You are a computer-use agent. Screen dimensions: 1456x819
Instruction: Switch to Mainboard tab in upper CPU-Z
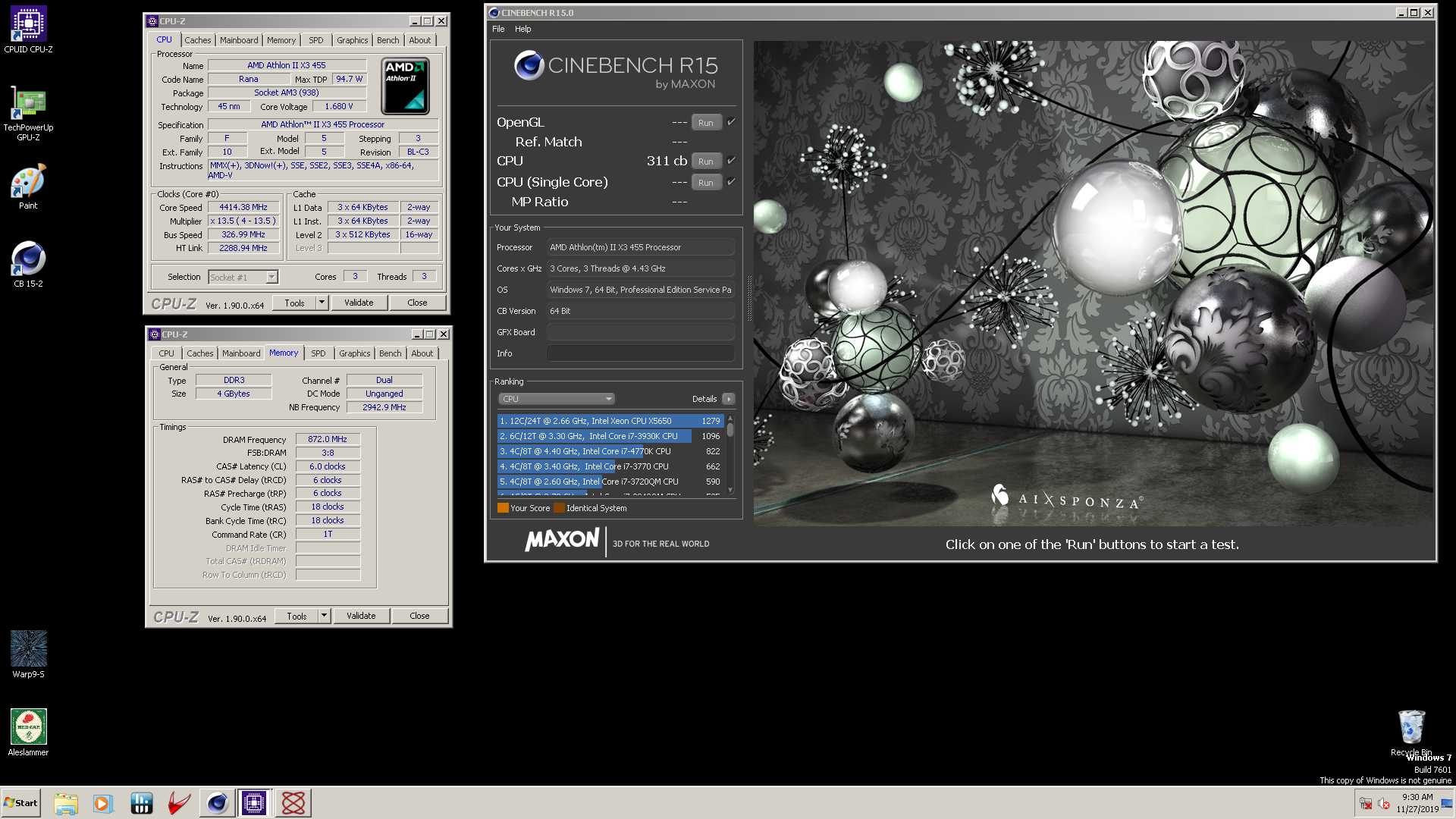239,40
